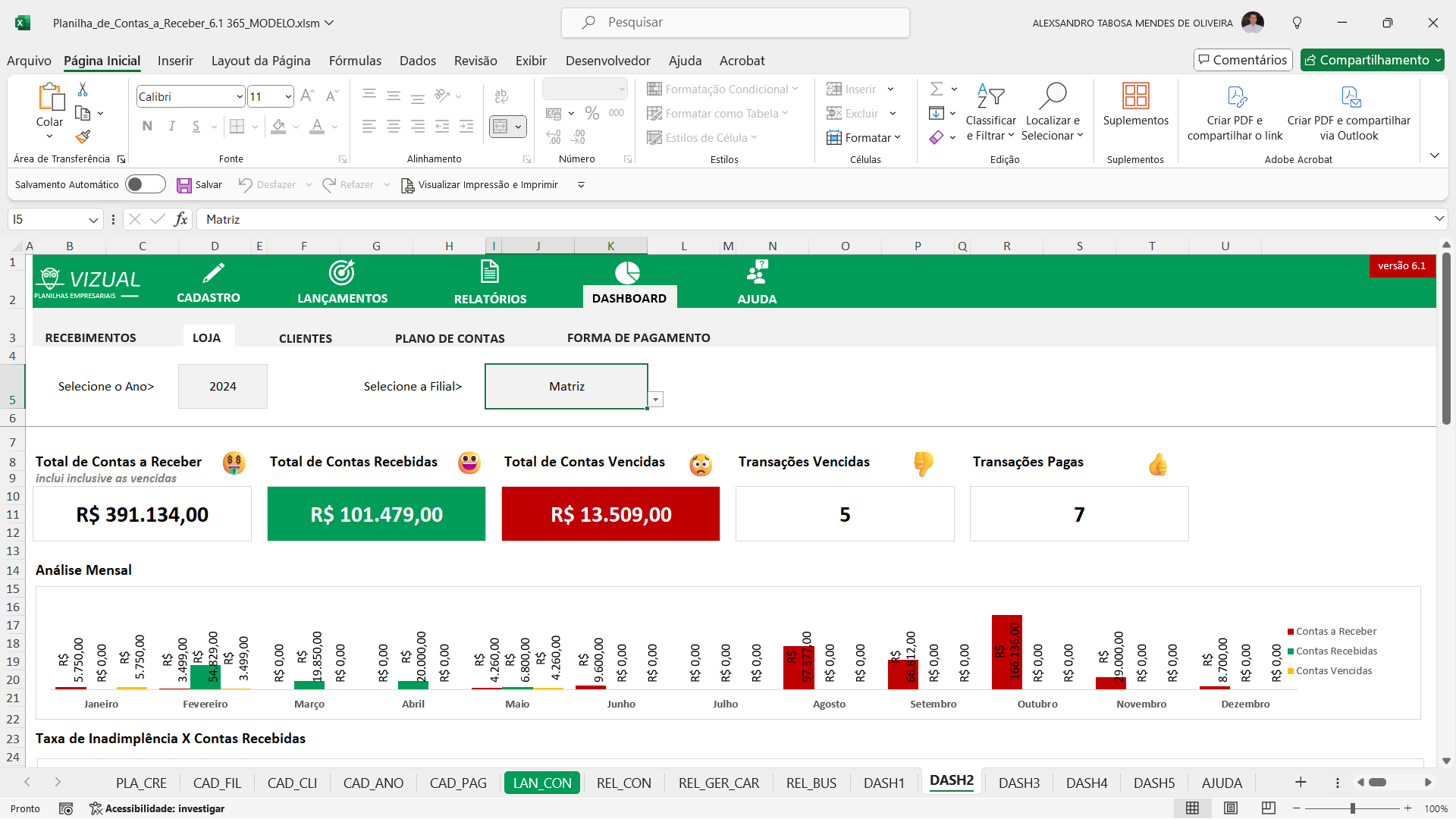Open the Suplementos add-ins icon
The height and width of the screenshot is (819, 1456).
click(x=1135, y=96)
